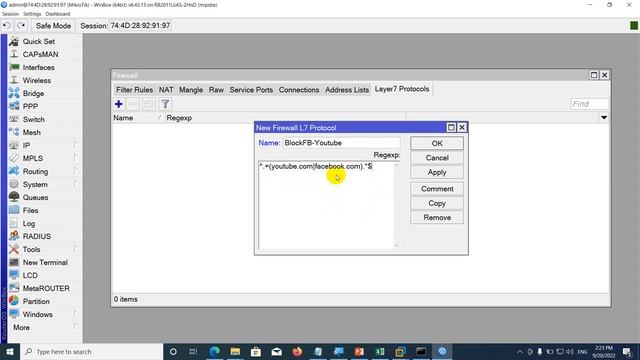Viewport: 640px width, 360px height.
Task: Click the Windows search box
Action: [91, 351]
